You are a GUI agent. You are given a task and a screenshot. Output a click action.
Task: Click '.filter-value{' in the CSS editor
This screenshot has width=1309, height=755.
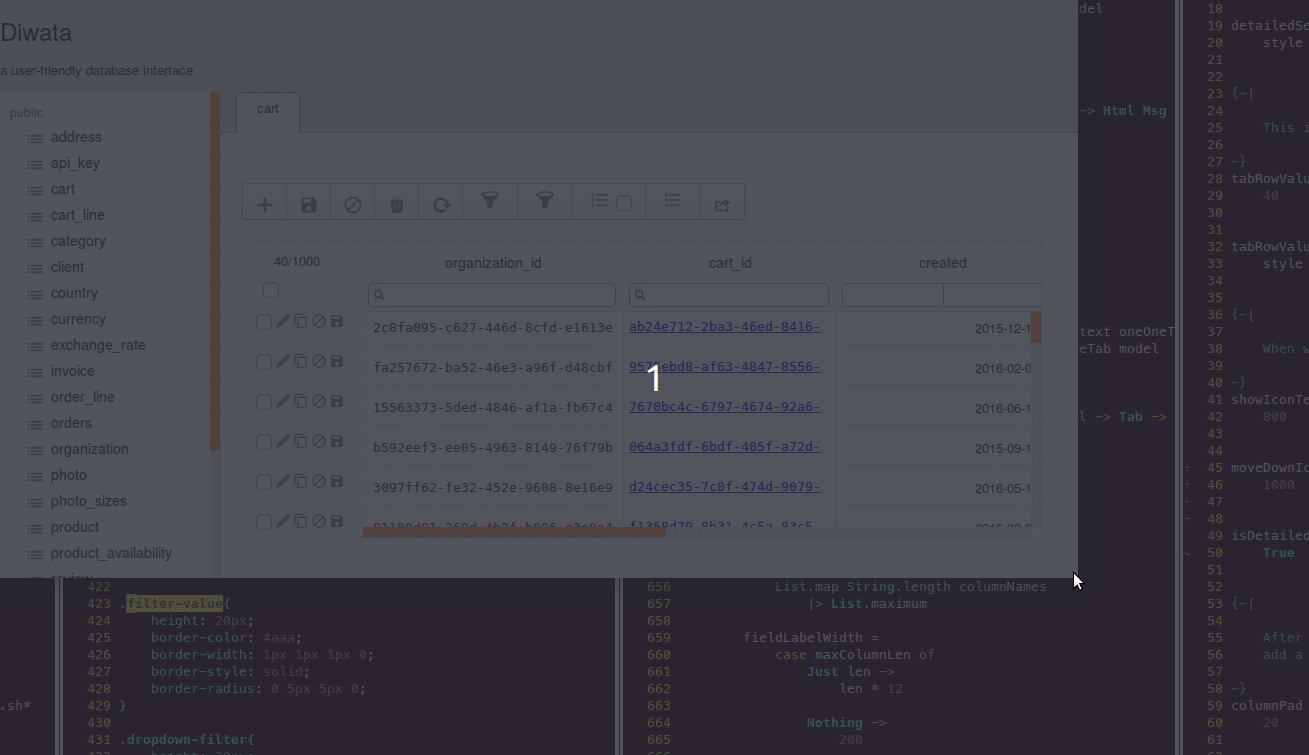pos(175,603)
